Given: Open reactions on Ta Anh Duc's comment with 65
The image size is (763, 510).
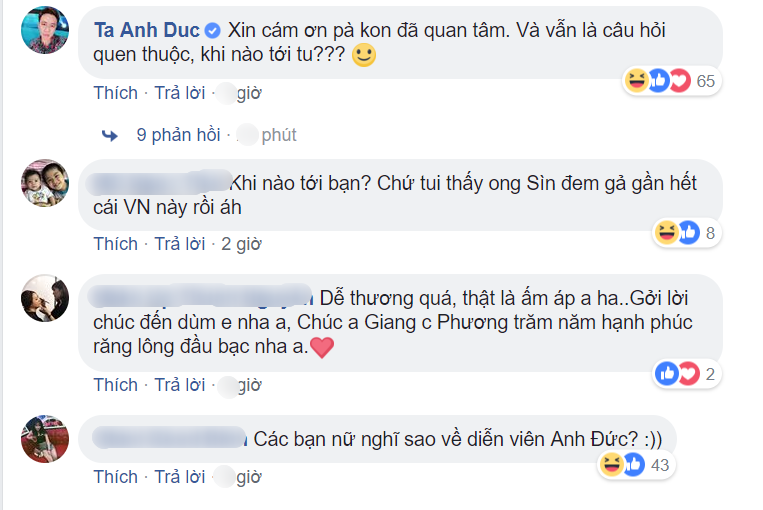Looking at the screenshot, I should tap(671, 81).
